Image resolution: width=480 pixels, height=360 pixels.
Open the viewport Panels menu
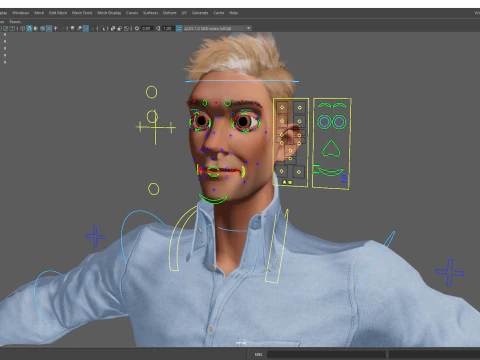point(15,22)
